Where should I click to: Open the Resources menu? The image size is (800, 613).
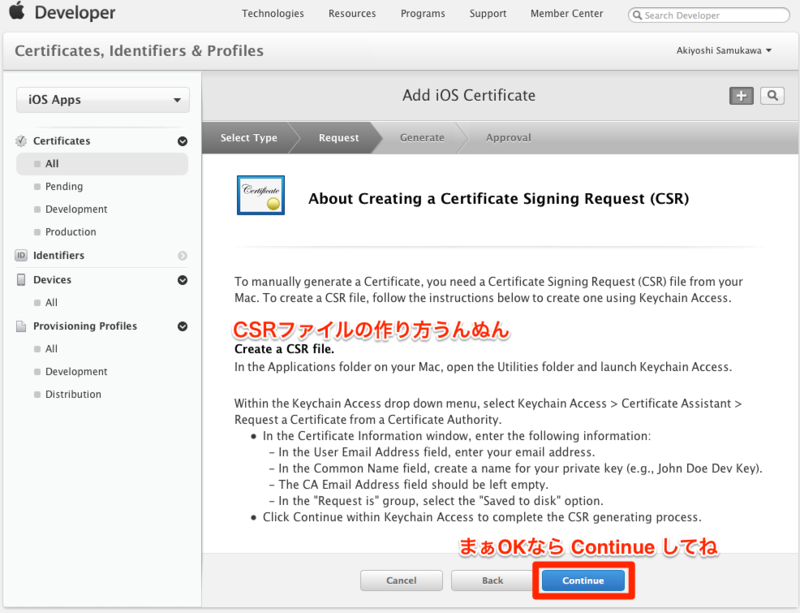point(352,13)
